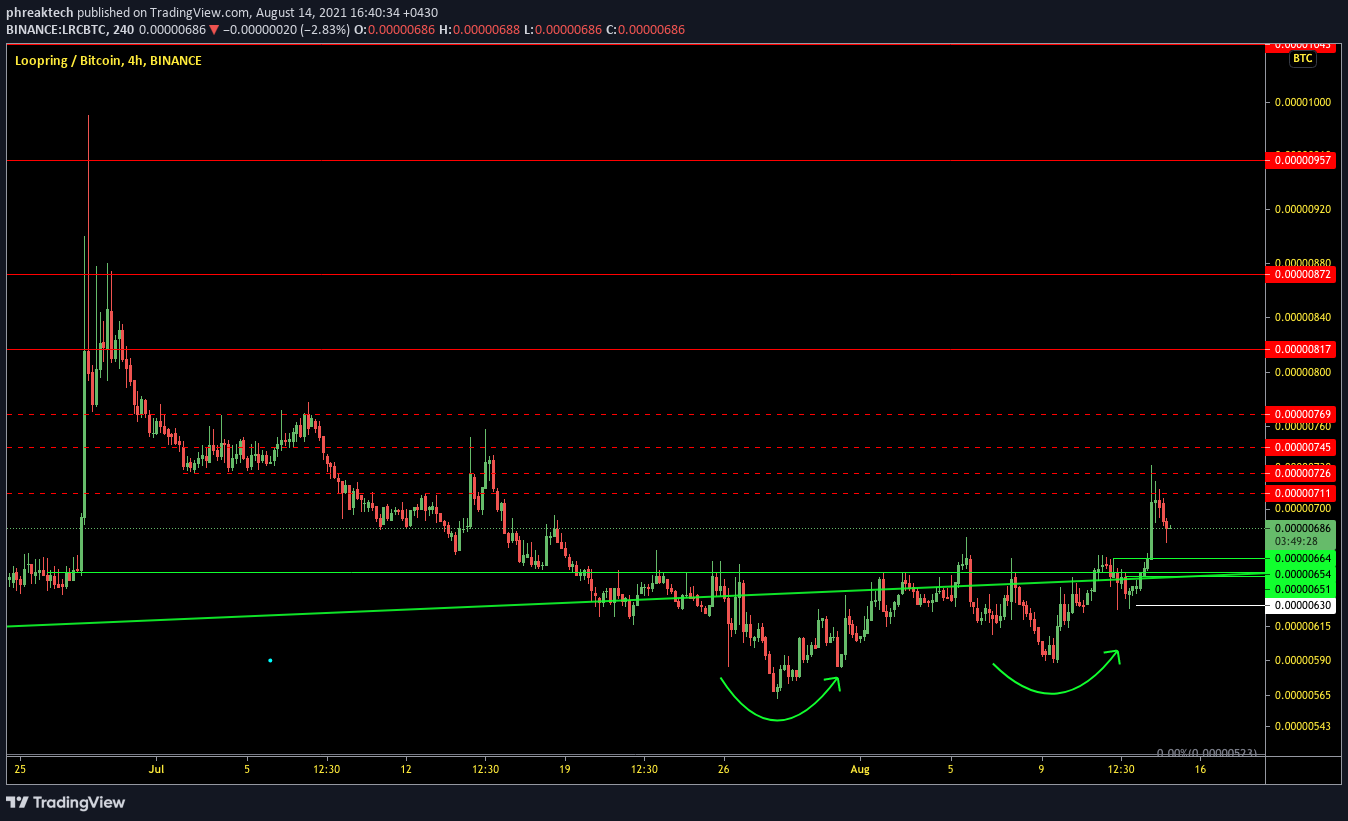Screen dimensions: 1348x821
Task: Click the cyan dot marker on chart
Action: [270, 660]
